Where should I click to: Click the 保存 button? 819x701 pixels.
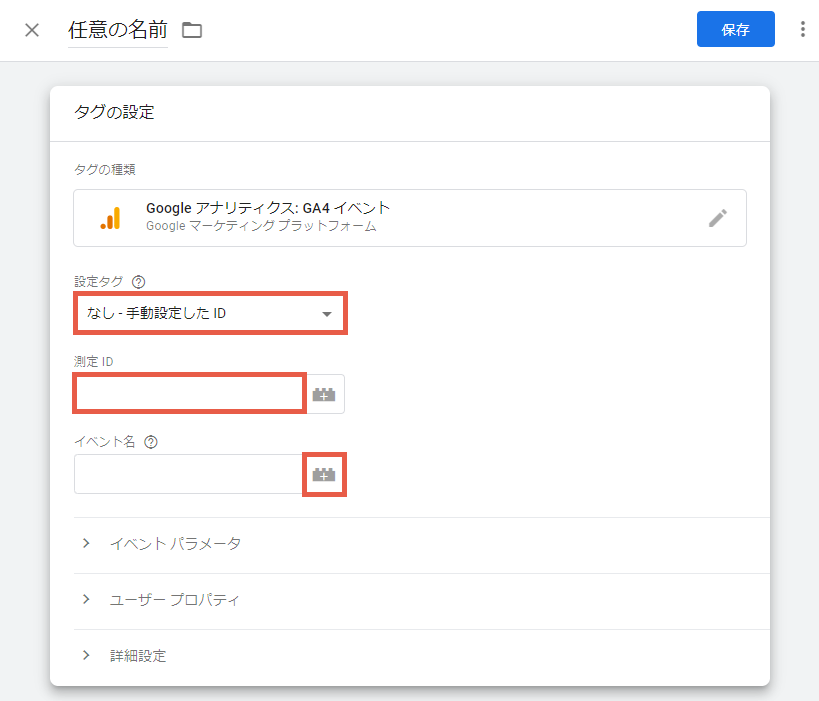pos(735,29)
